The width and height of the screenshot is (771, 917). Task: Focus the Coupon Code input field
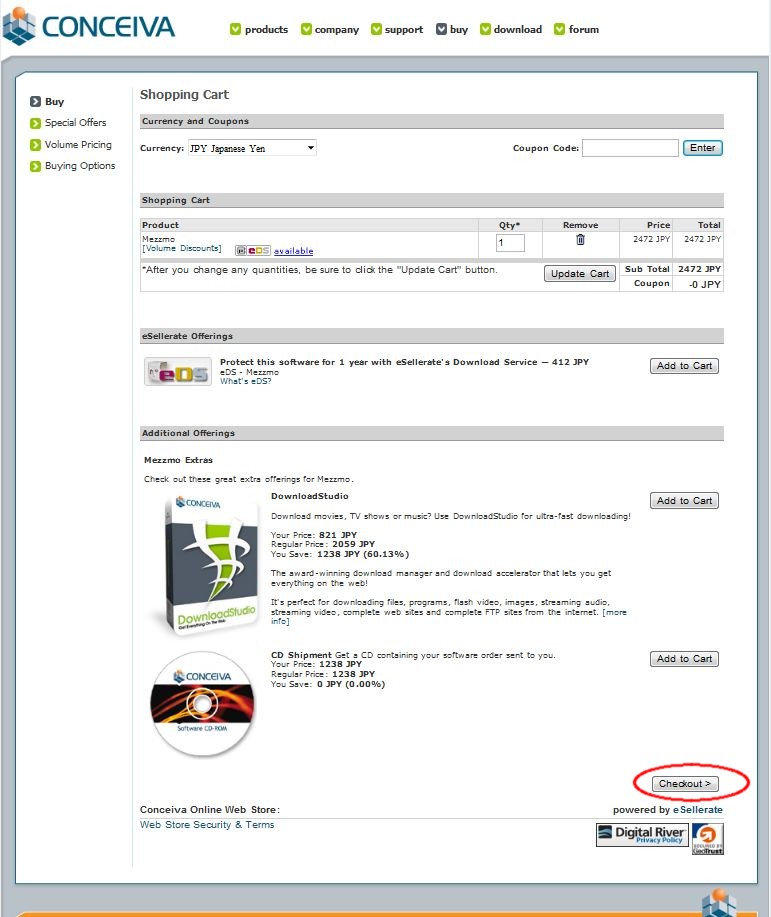[630, 148]
